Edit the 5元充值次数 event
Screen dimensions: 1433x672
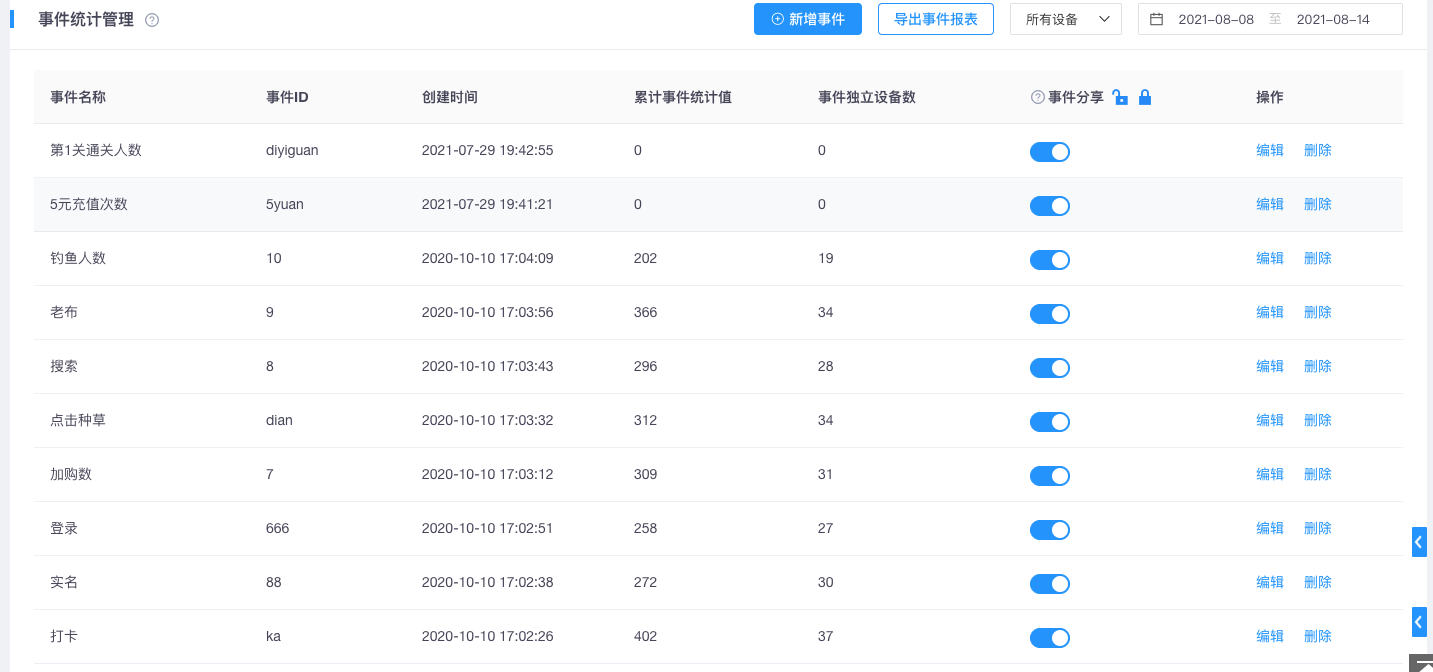[1270, 204]
